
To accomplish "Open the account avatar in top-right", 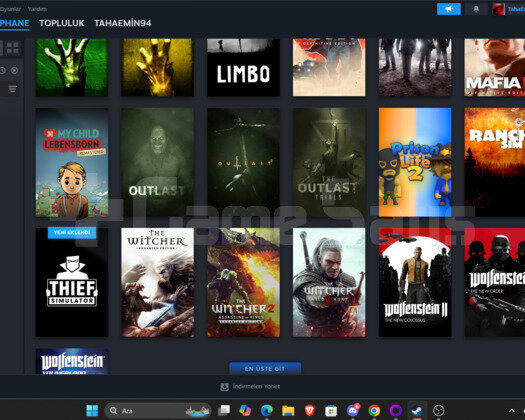I will [498, 9].
